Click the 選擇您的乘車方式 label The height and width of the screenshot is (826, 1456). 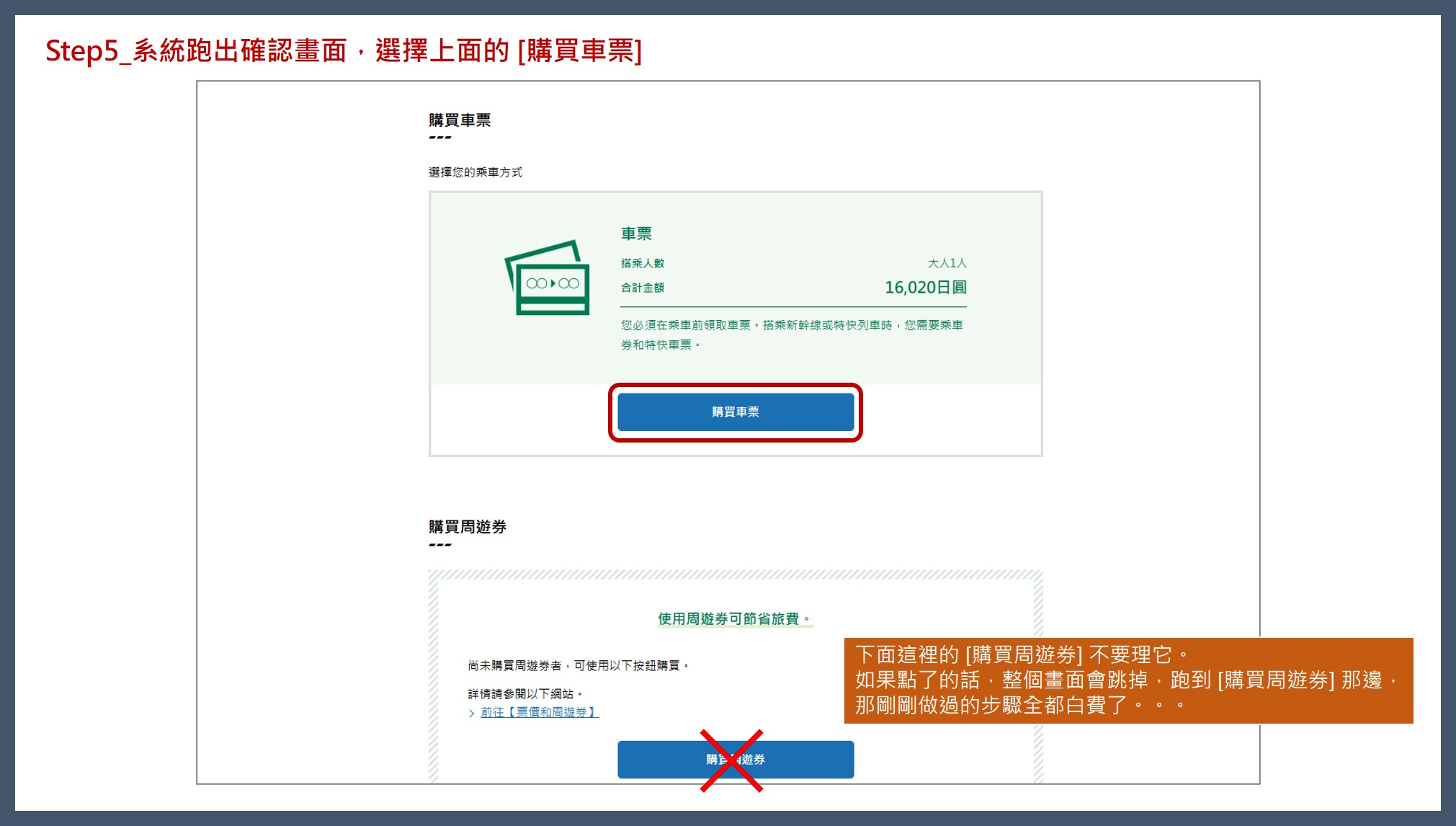point(475,172)
